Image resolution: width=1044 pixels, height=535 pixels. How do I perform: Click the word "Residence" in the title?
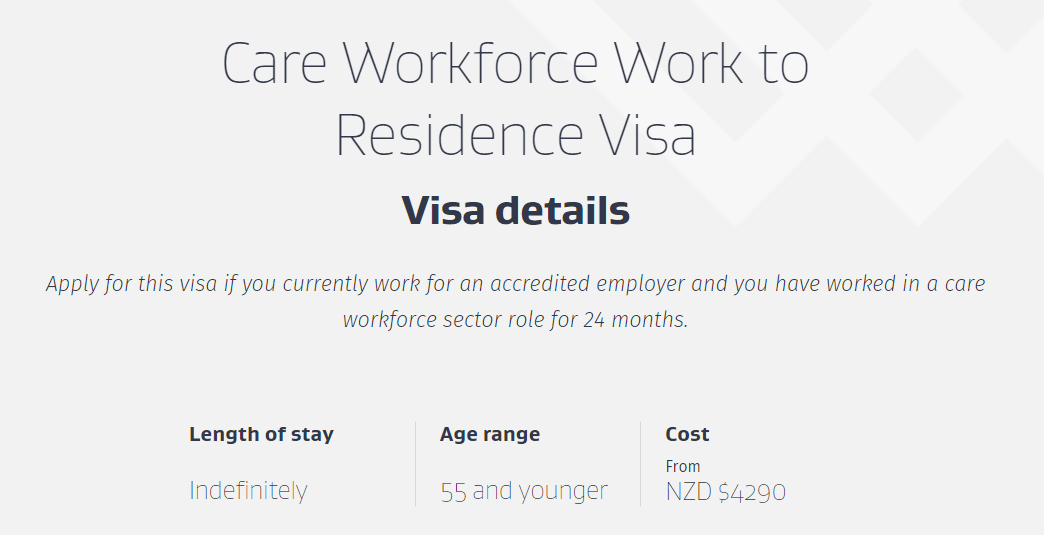[x=459, y=136]
